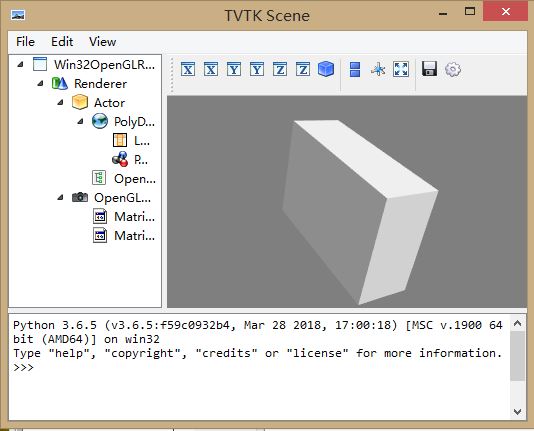534x431 pixels.
Task: Toggle axes indicator icon
Action: [x=378, y=69]
